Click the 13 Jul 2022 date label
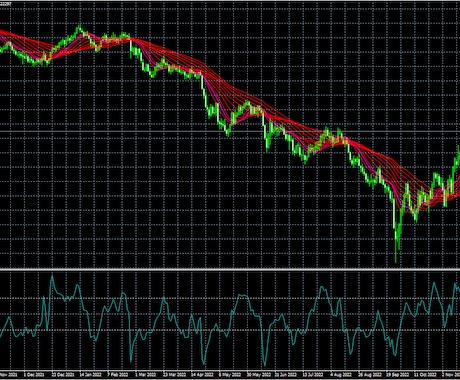Viewport: 460px width, 380px height. pyautogui.click(x=313, y=374)
